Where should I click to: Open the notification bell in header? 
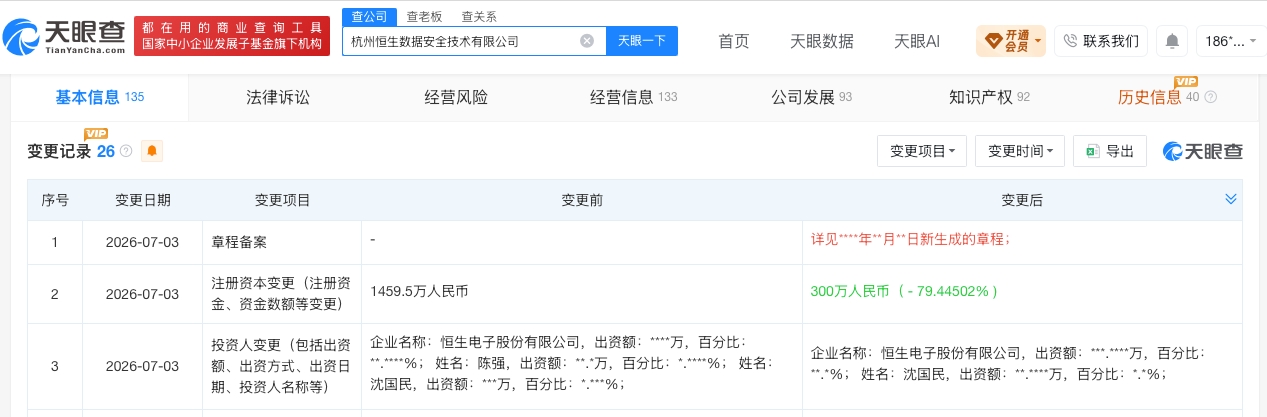(1172, 41)
